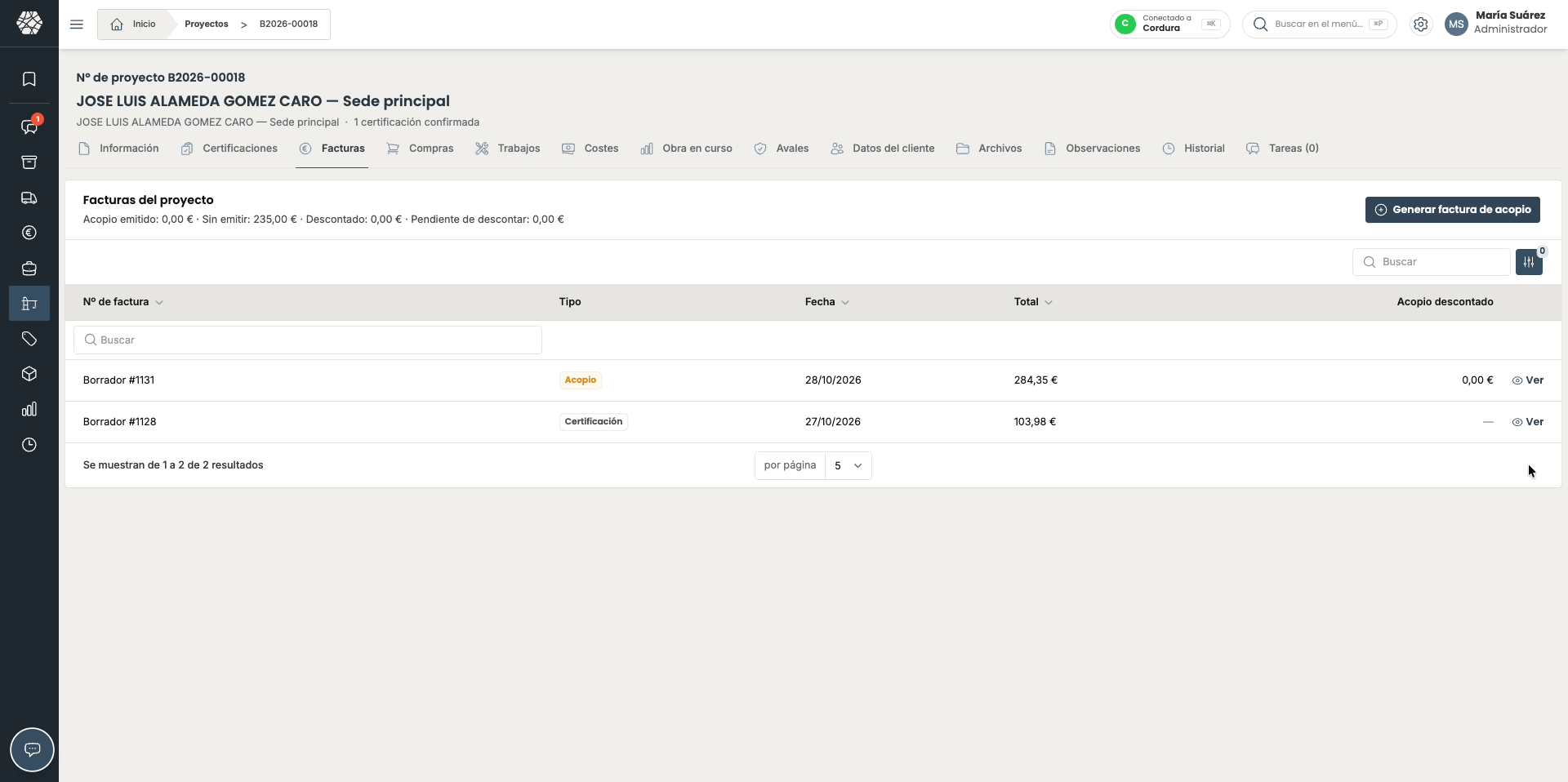The height and width of the screenshot is (782, 1568).
Task: Go to Proyectos in the breadcrumb
Action: (207, 24)
